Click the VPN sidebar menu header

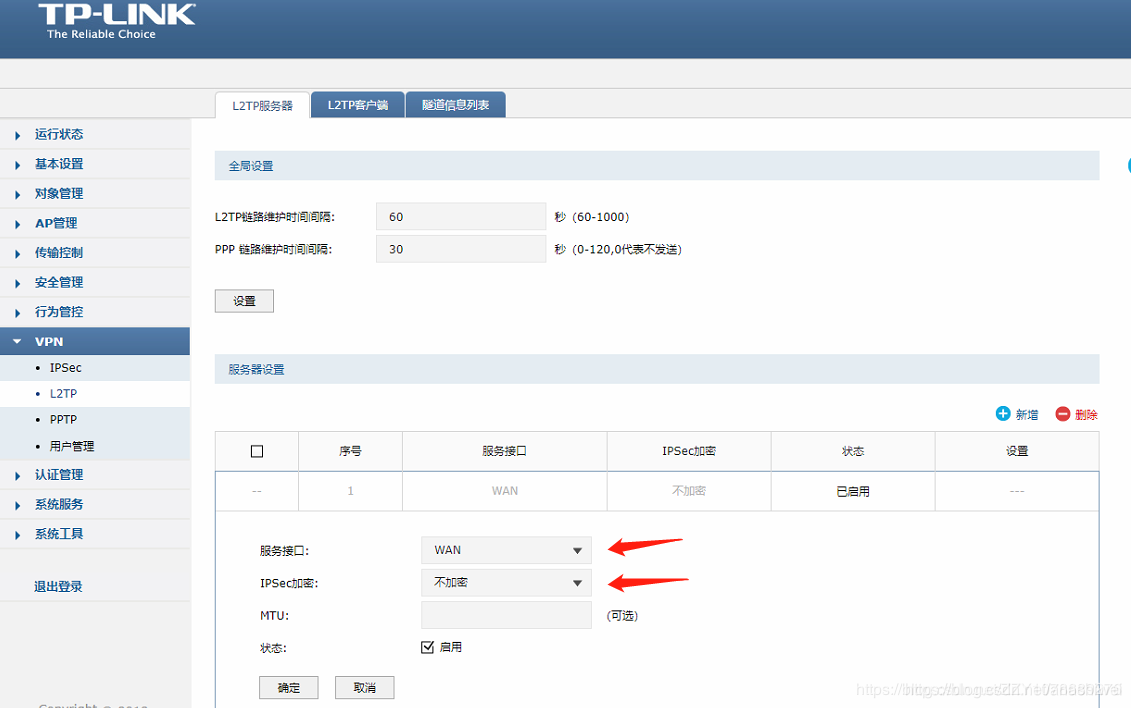pyautogui.click(x=94, y=341)
